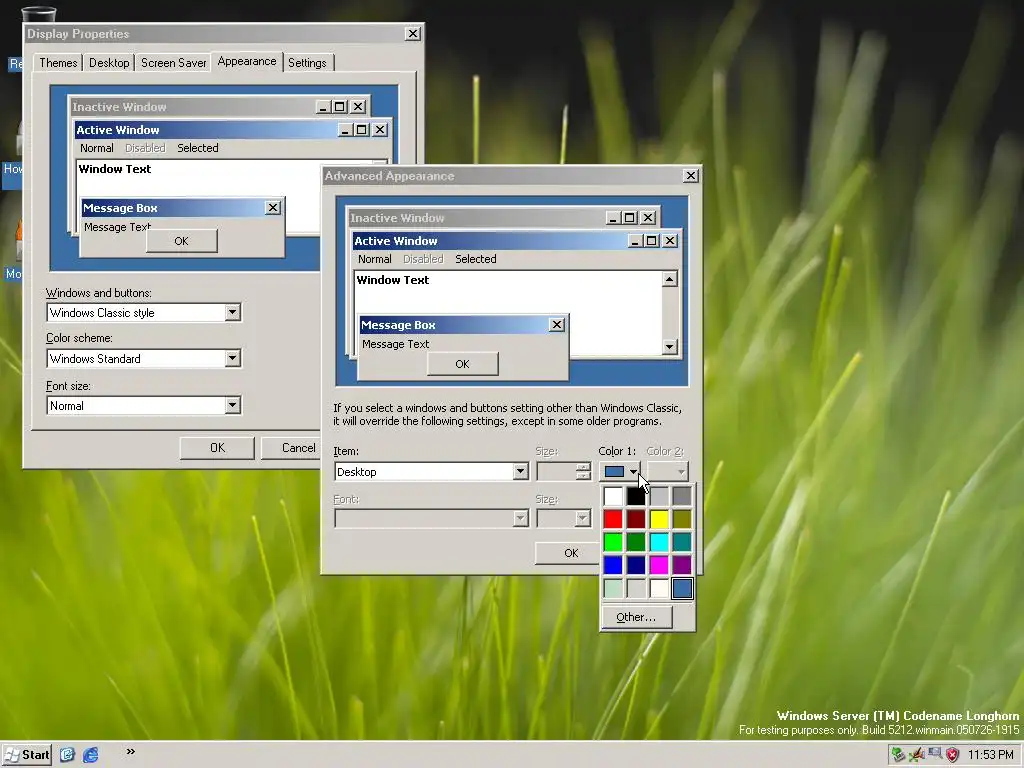Screen dimensions: 1024x768
Task: Click preview scrollbar down arrow in Advanced Appearance
Action: tap(669, 346)
